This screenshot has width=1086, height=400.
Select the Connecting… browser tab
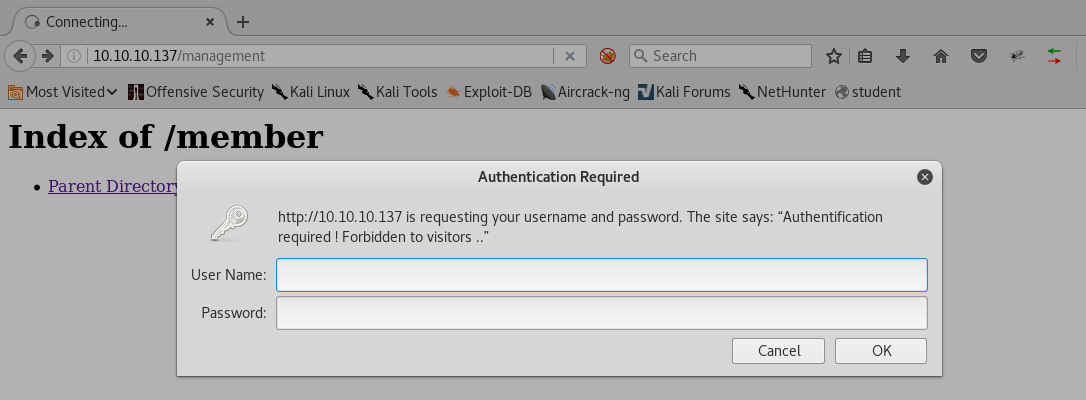click(110, 22)
